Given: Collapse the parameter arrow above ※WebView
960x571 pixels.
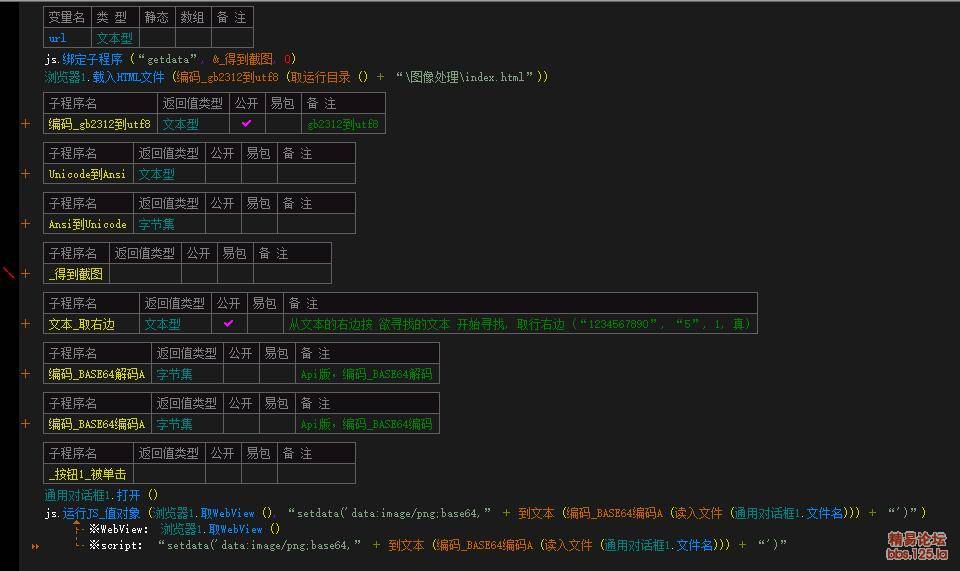Looking at the screenshot, I should [77, 523].
